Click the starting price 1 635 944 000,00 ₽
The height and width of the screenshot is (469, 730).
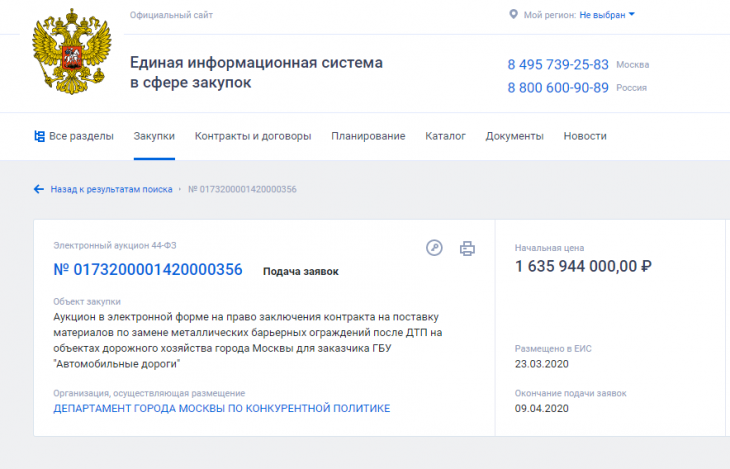coord(583,266)
